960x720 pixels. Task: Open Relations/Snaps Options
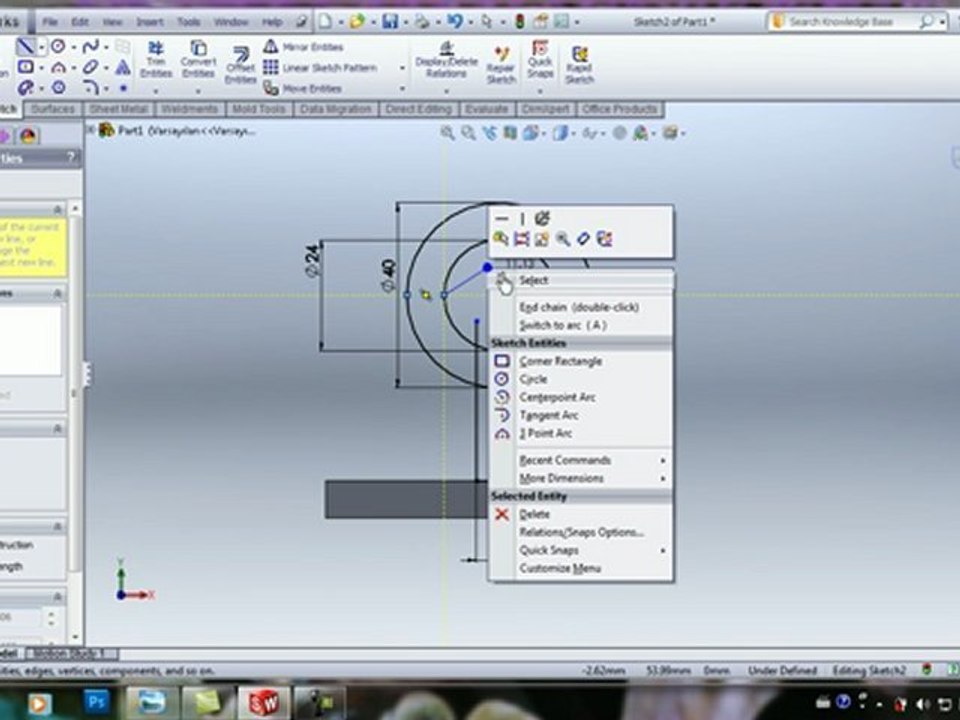coord(582,533)
